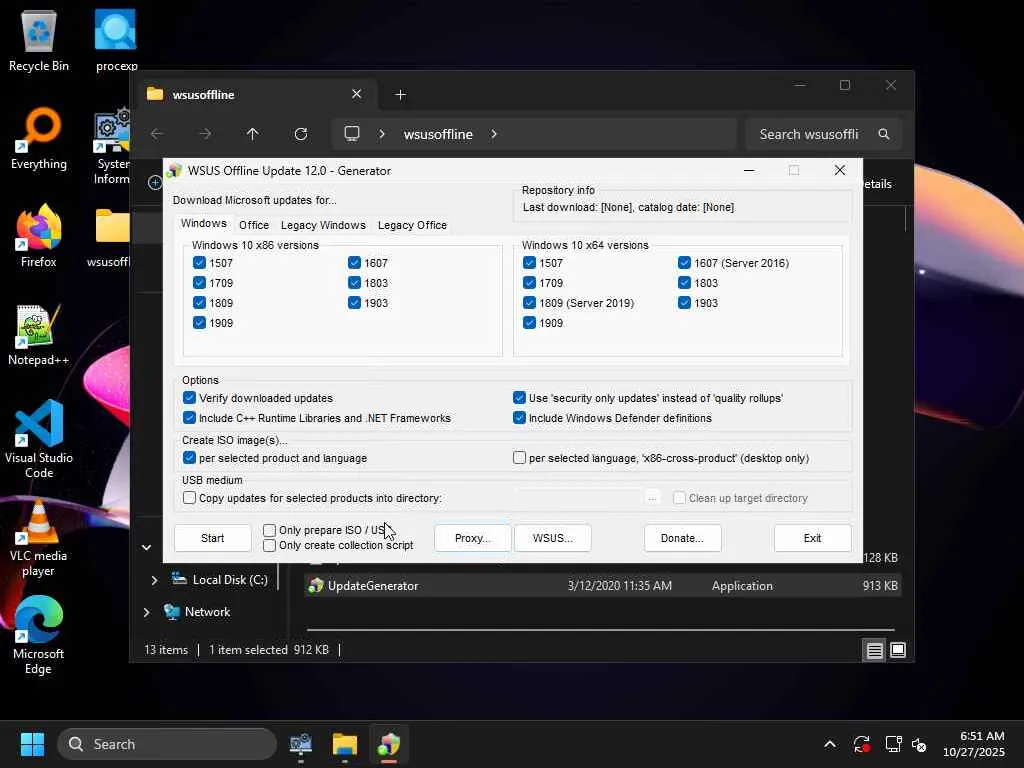Toggle ISO per selected product and language
1024x768 pixels.
189,458
